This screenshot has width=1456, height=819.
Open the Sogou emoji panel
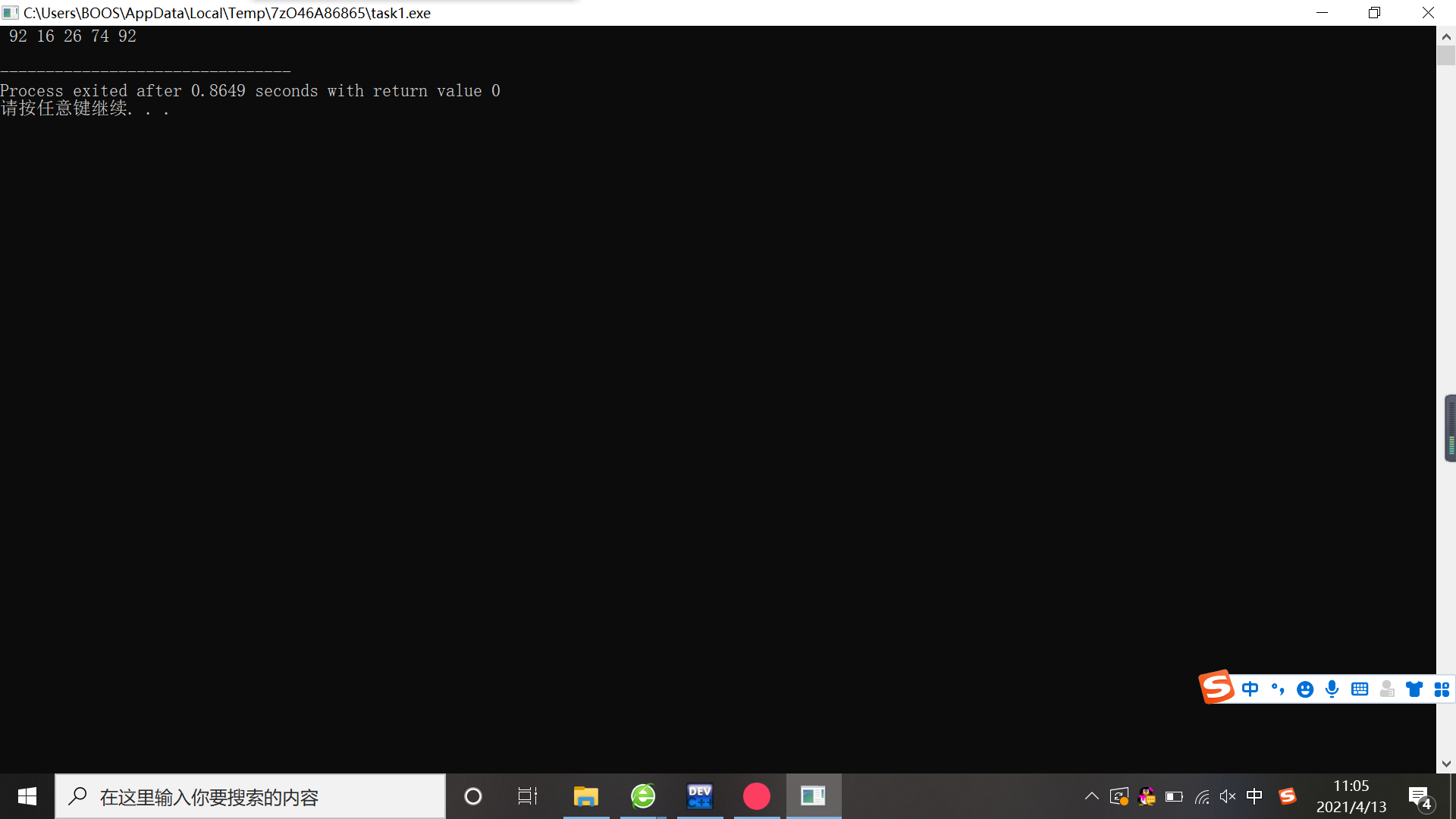1304,689
